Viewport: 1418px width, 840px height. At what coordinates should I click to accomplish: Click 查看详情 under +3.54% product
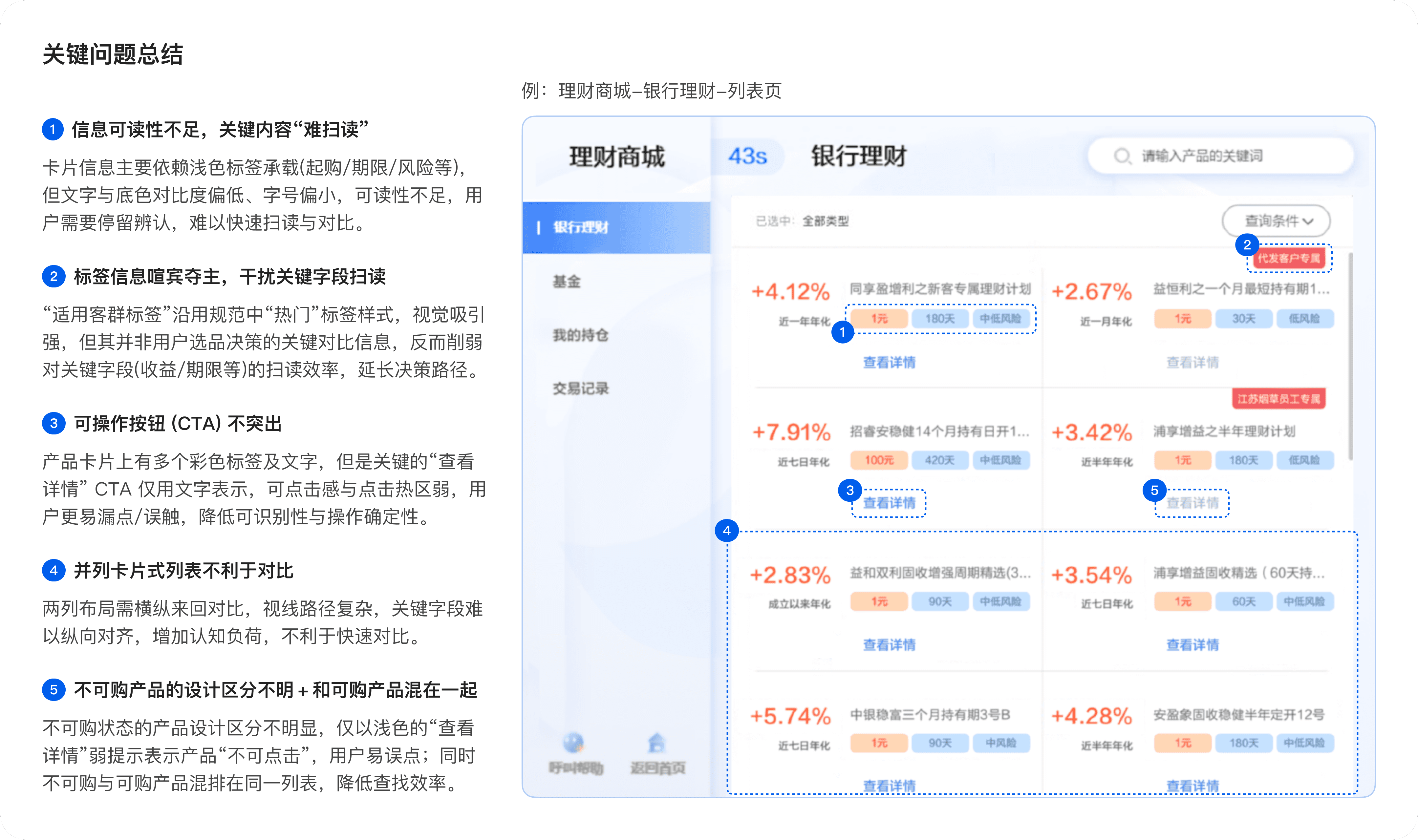pos(1192,644)
